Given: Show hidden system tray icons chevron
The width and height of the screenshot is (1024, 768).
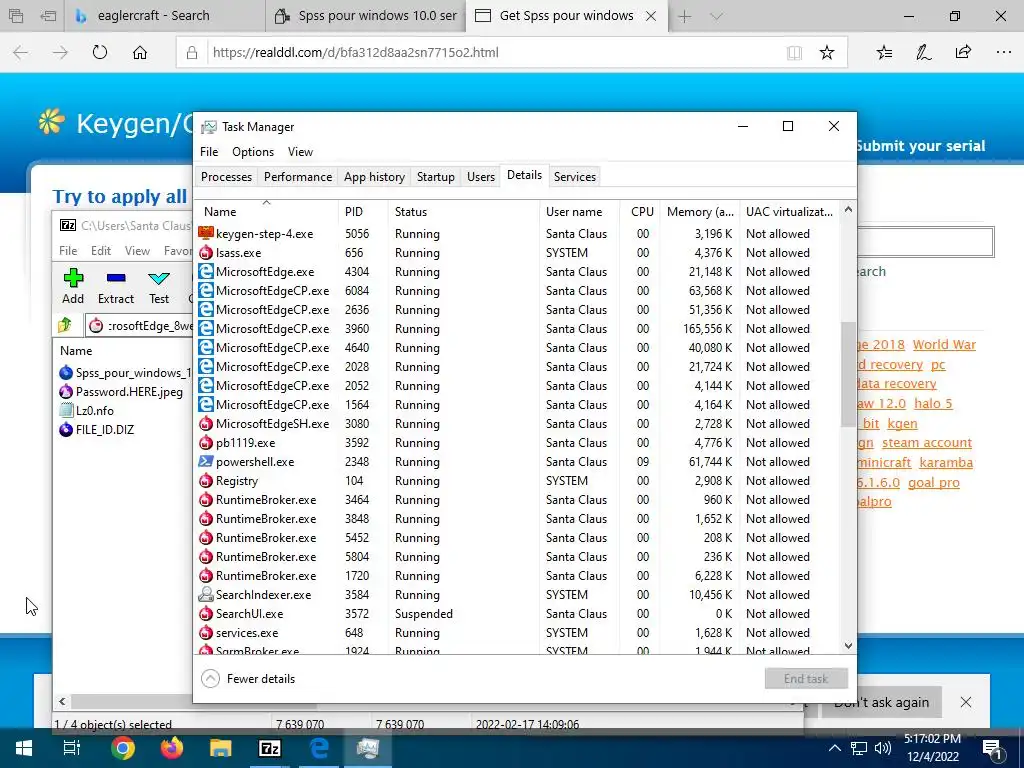Looking at the screenshot, I should click(x=834, y=748).
